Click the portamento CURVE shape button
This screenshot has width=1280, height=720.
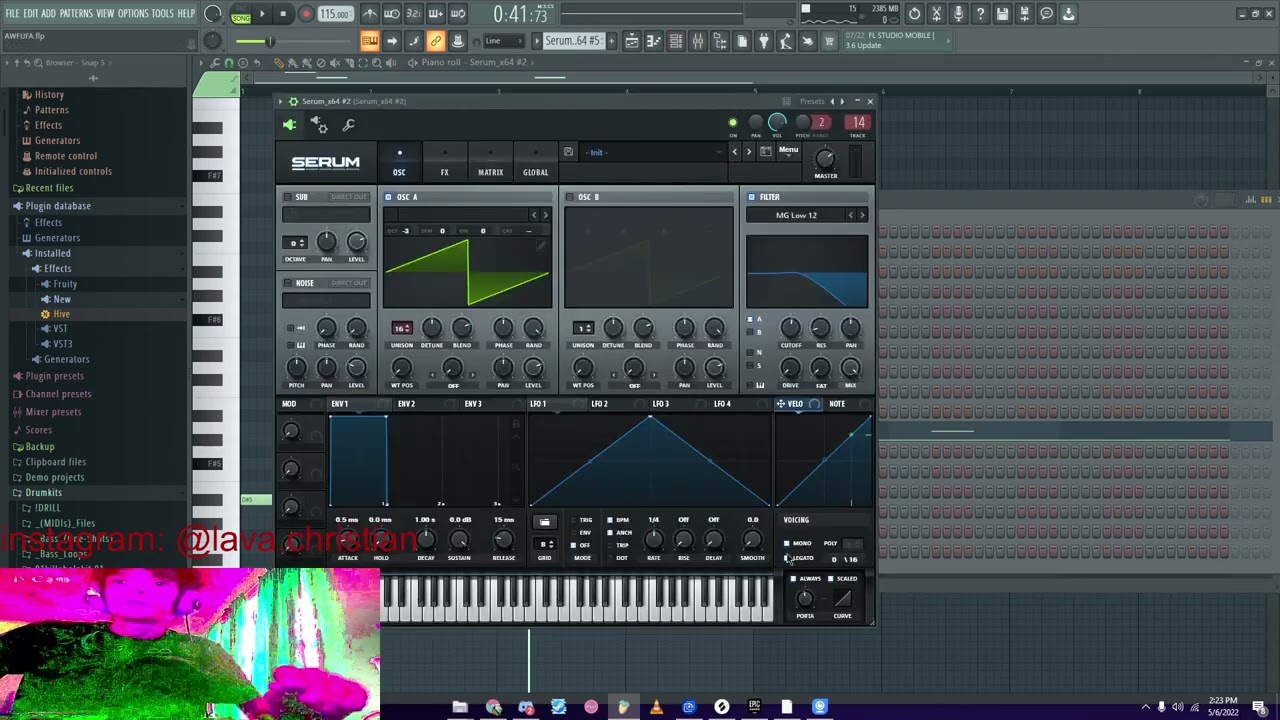pos(842,599)
